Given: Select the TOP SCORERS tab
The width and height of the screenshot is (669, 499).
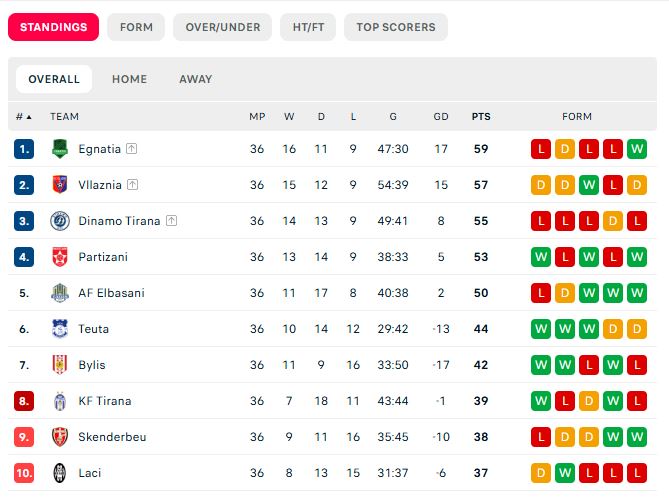Looking at the screenshot, I should point(396,27).
